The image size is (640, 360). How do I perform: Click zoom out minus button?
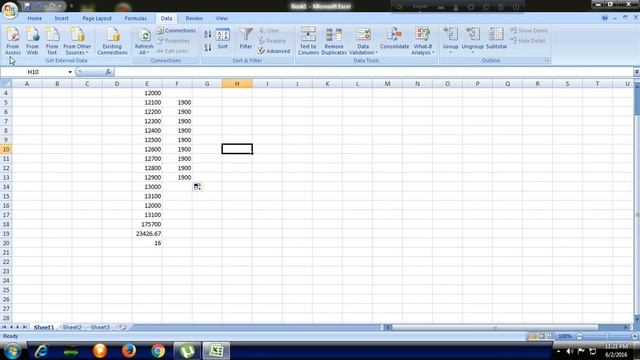coord(579,336)
